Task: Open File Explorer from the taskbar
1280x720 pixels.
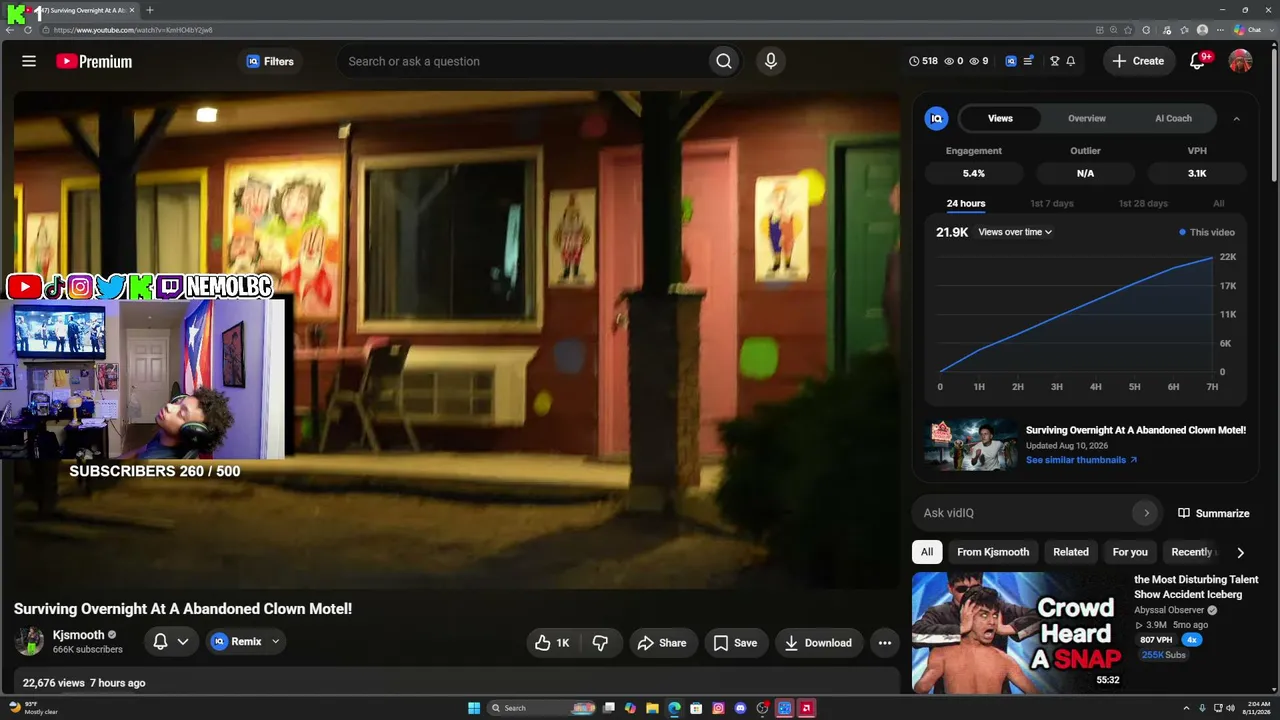Action: pos(652,708)
